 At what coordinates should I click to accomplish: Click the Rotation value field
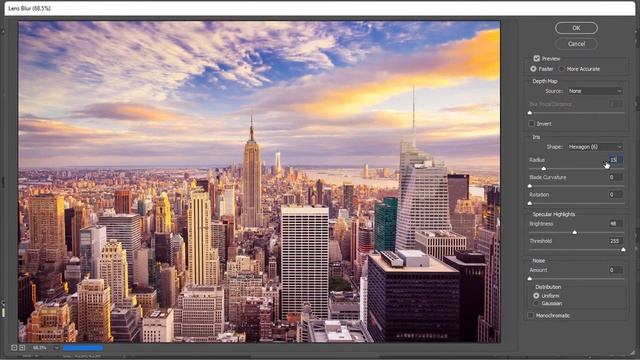616,195
